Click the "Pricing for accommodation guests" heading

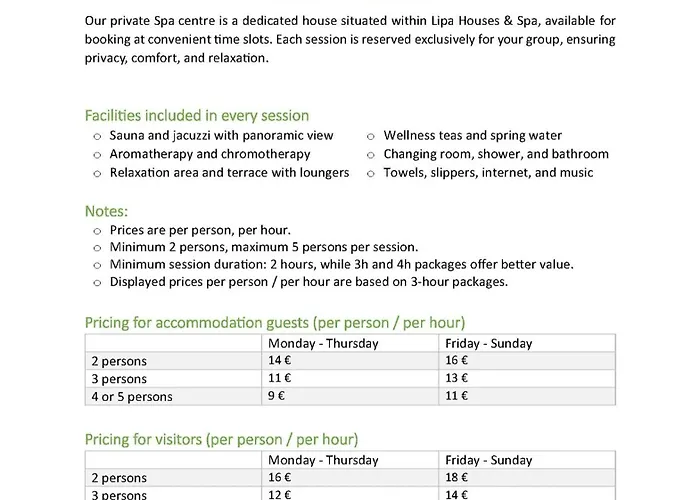pos(275,322)
